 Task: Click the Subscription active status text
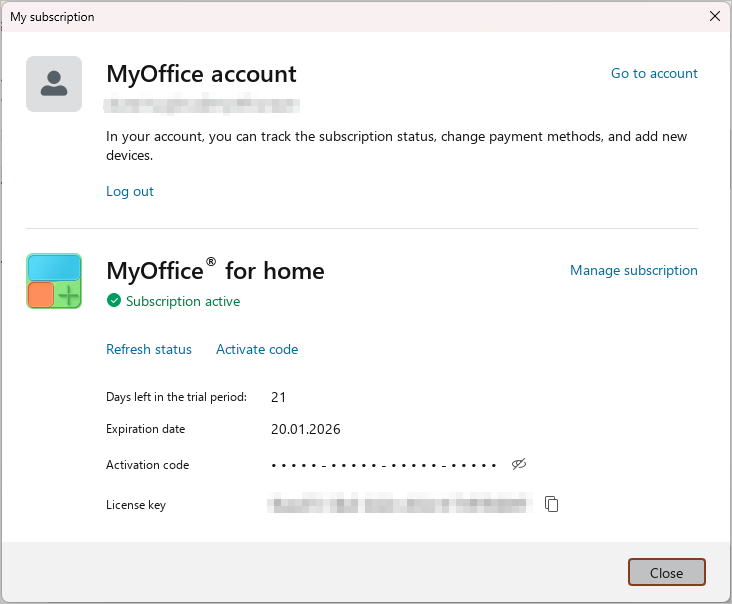click(x=183, y=301)
